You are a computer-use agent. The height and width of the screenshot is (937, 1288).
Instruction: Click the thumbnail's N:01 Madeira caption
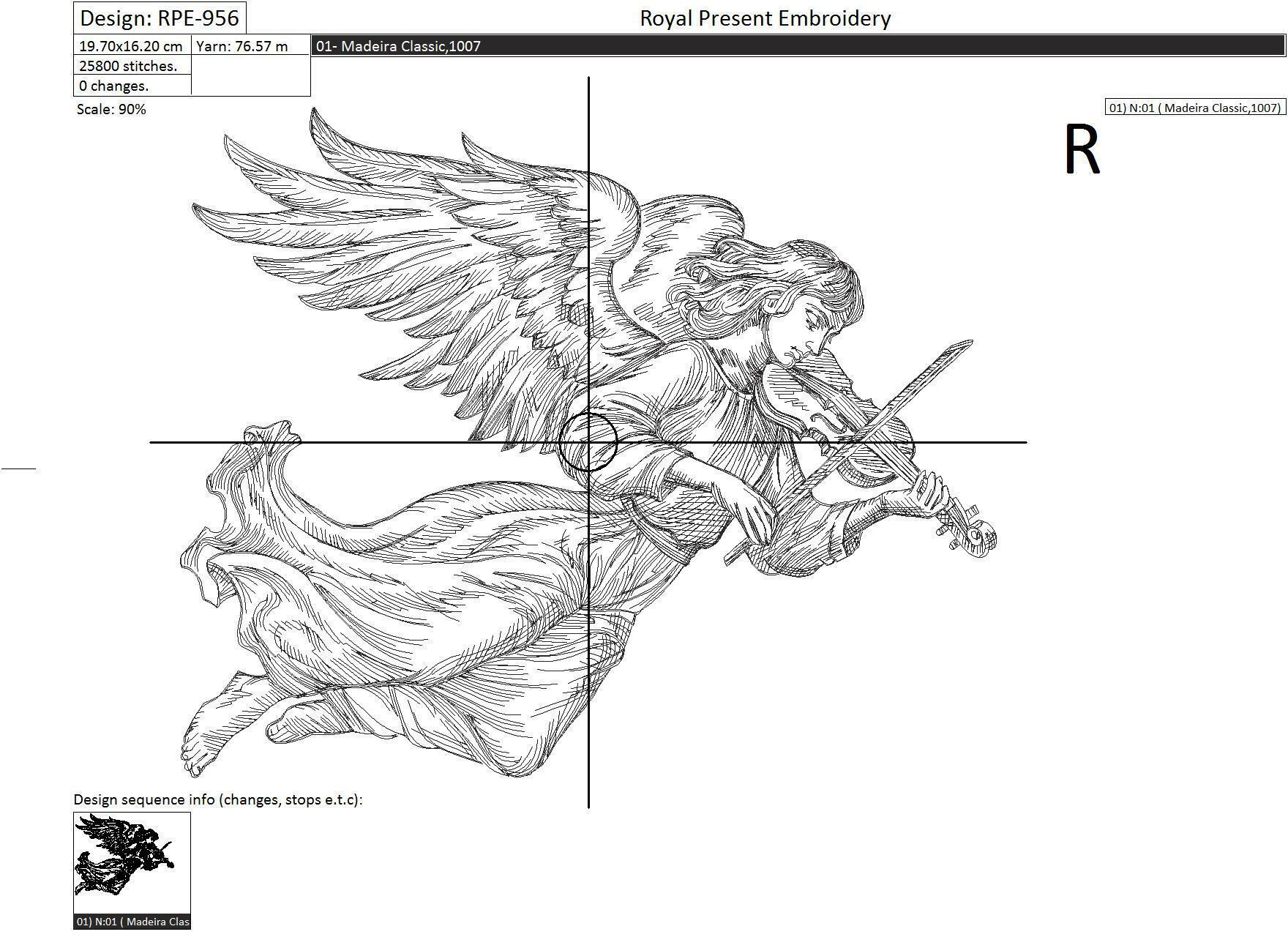click(x=132, y=922)
